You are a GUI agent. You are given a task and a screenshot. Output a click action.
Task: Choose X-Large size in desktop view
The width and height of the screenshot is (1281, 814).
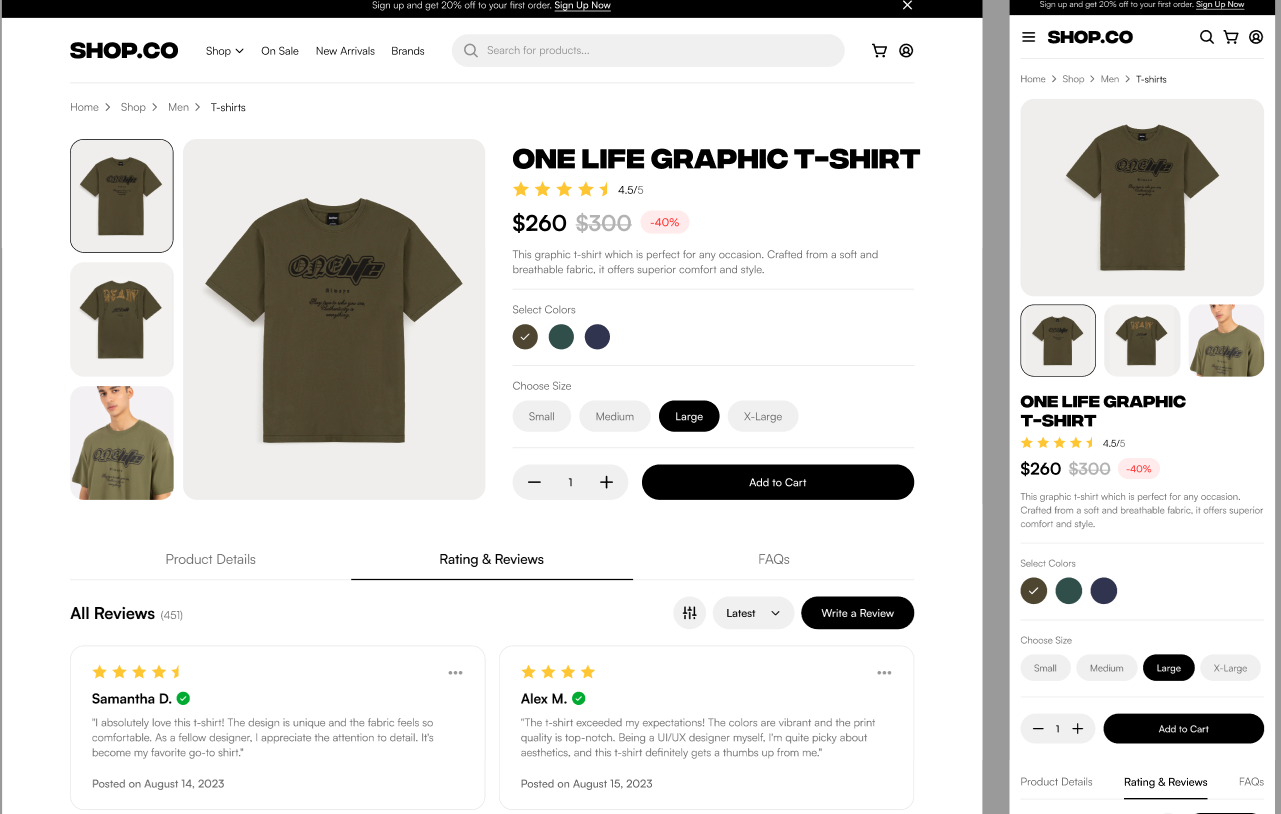(762, 416)
